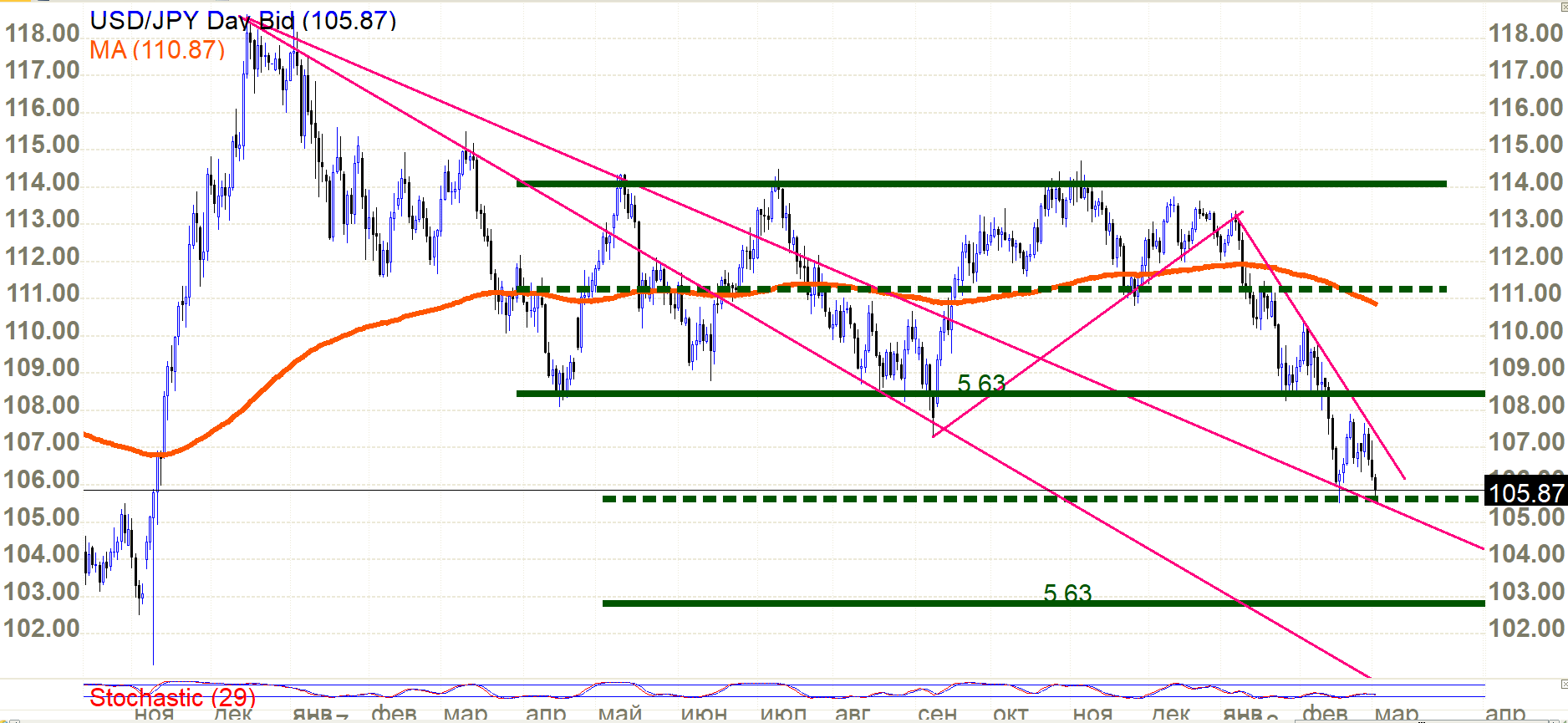
Task: Select the rising pink trendline from the September low
Action: (1087, 323)
